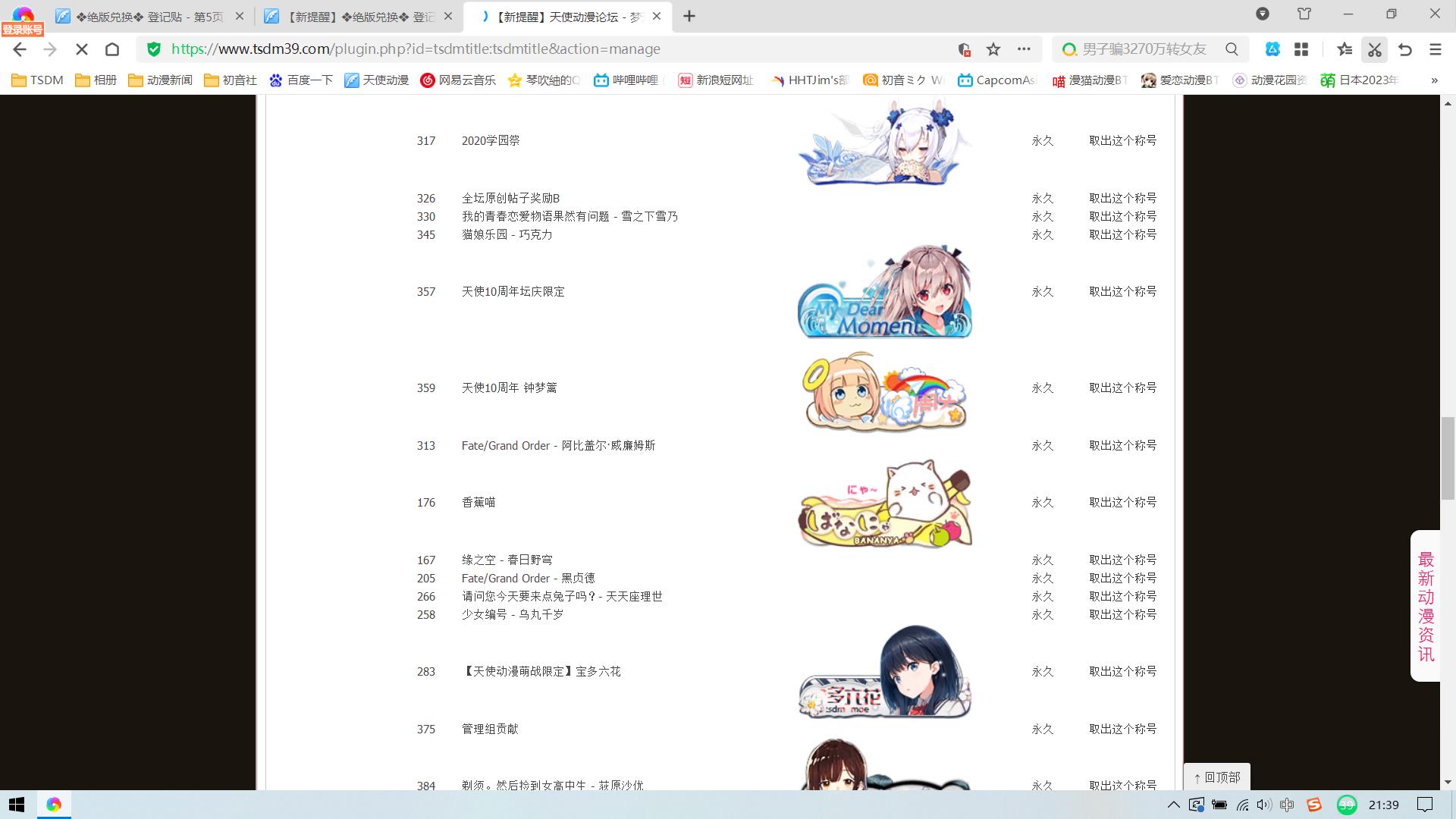Screen dimensions: 1456x819
Task: Click the 香蕉喵 banana cat badge image
Action: coord(884,503)
